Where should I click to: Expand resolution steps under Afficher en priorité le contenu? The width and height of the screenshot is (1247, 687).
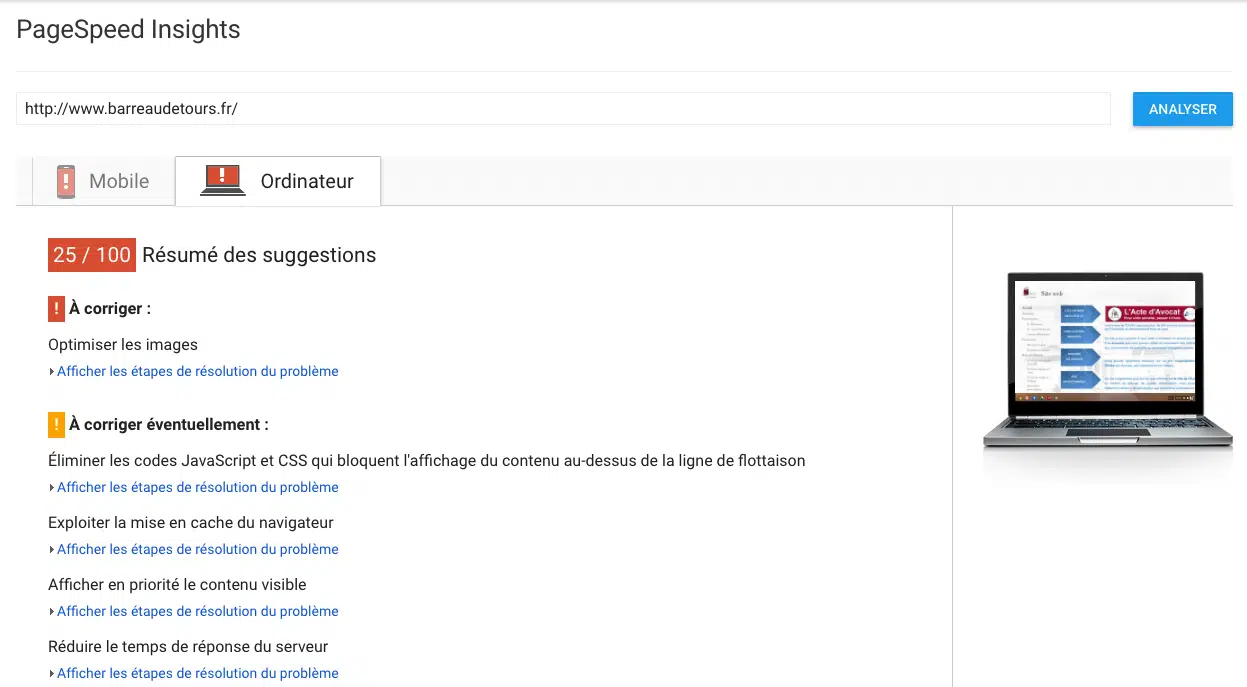pyautogui.click(x=197, y=611)
